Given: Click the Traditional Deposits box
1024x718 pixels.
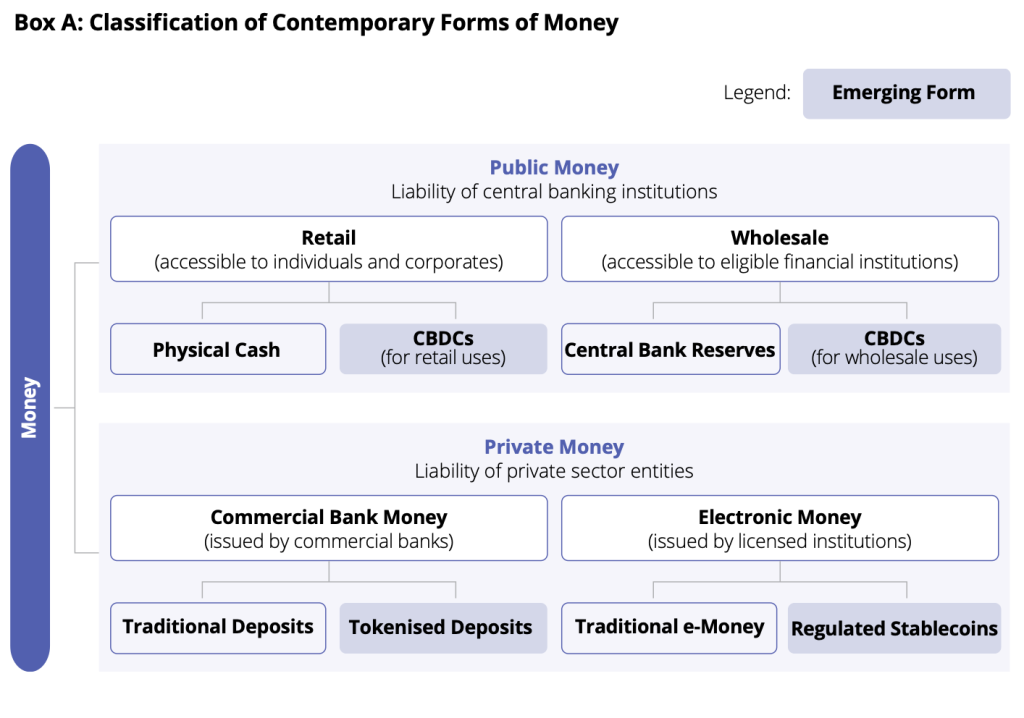Looking at the screenshot, I should coord(217,628).
